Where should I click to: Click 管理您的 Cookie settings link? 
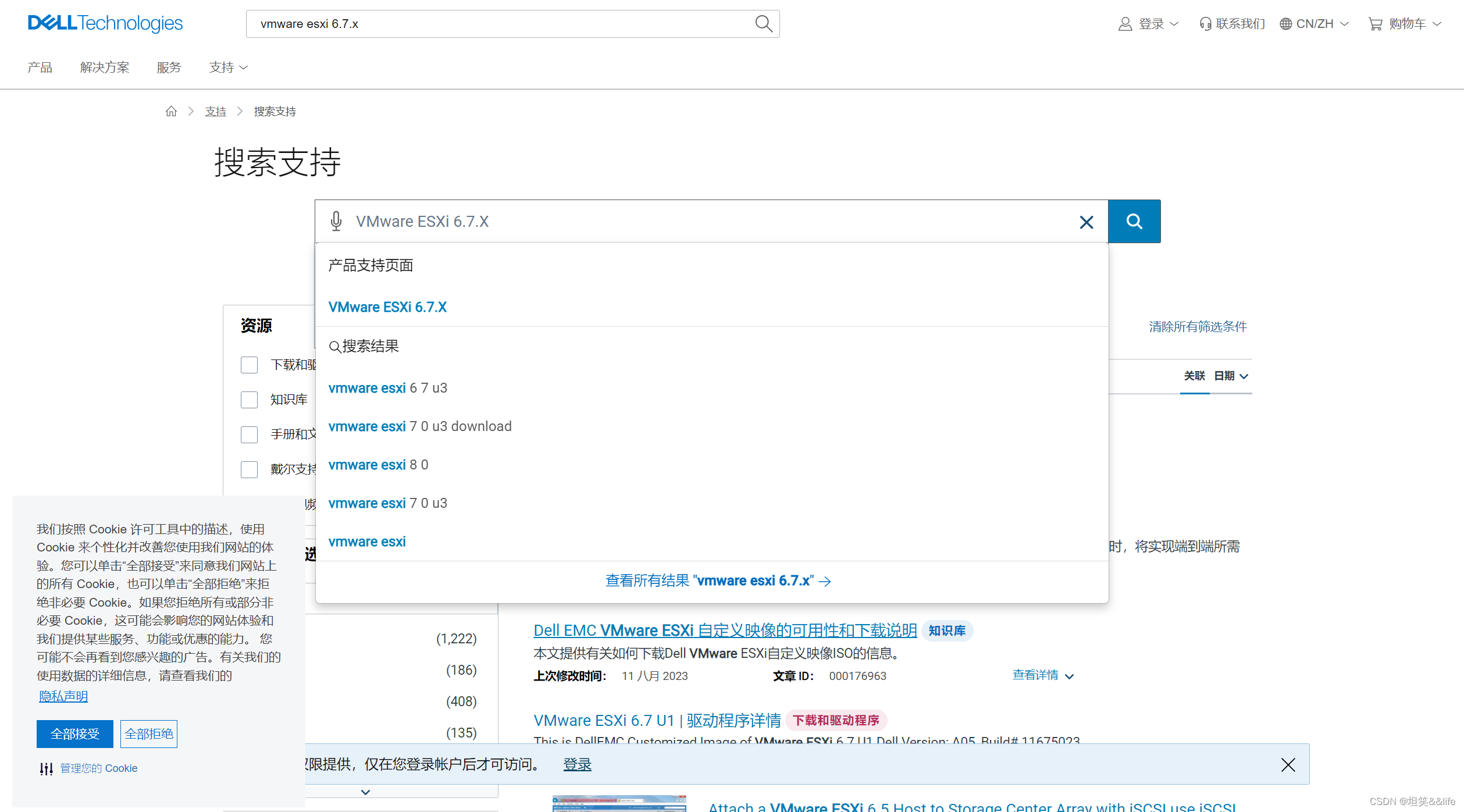click(x=88, y=768)
